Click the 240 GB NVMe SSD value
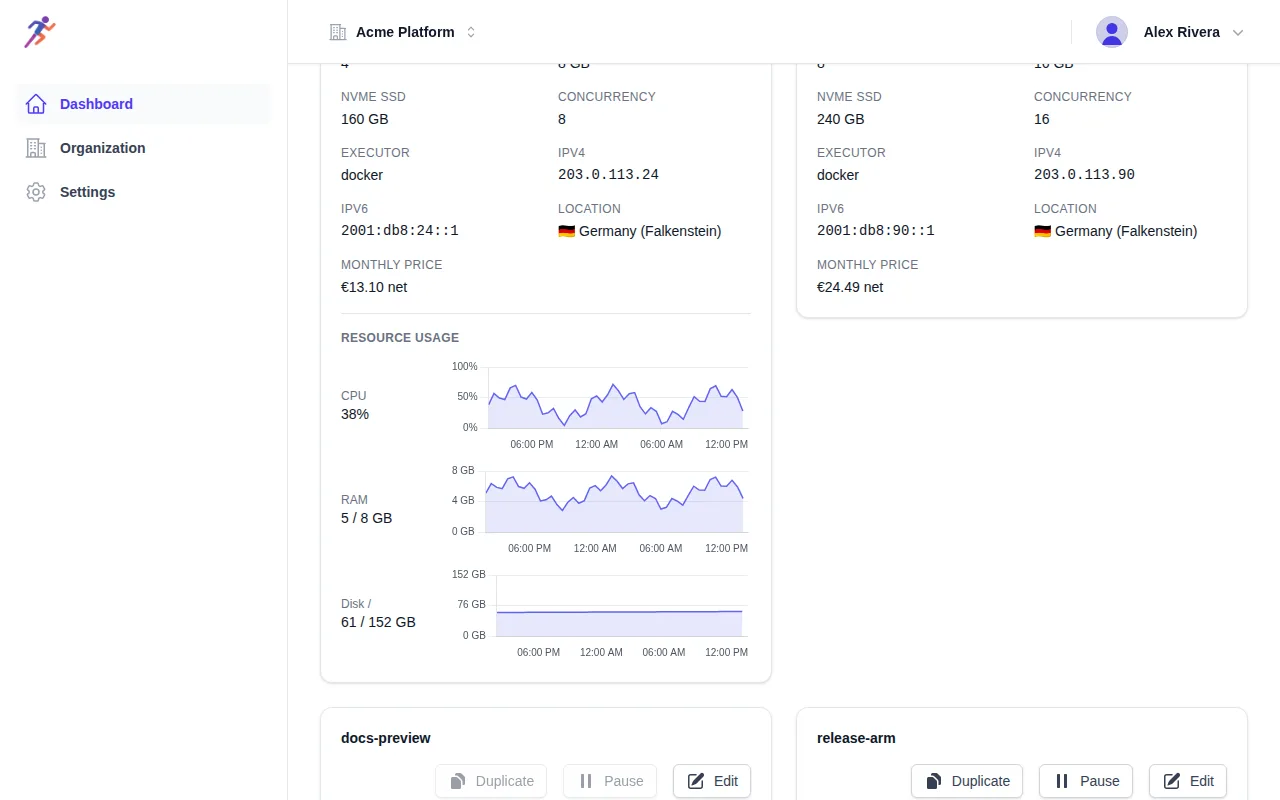Screen dimensions: 1280x800 [x=841, y=119]
